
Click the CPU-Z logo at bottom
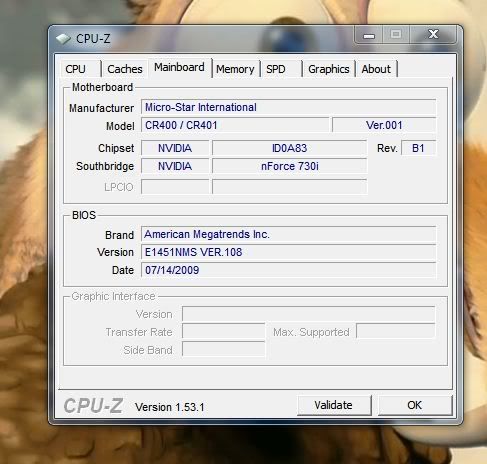tap(93, 406)
